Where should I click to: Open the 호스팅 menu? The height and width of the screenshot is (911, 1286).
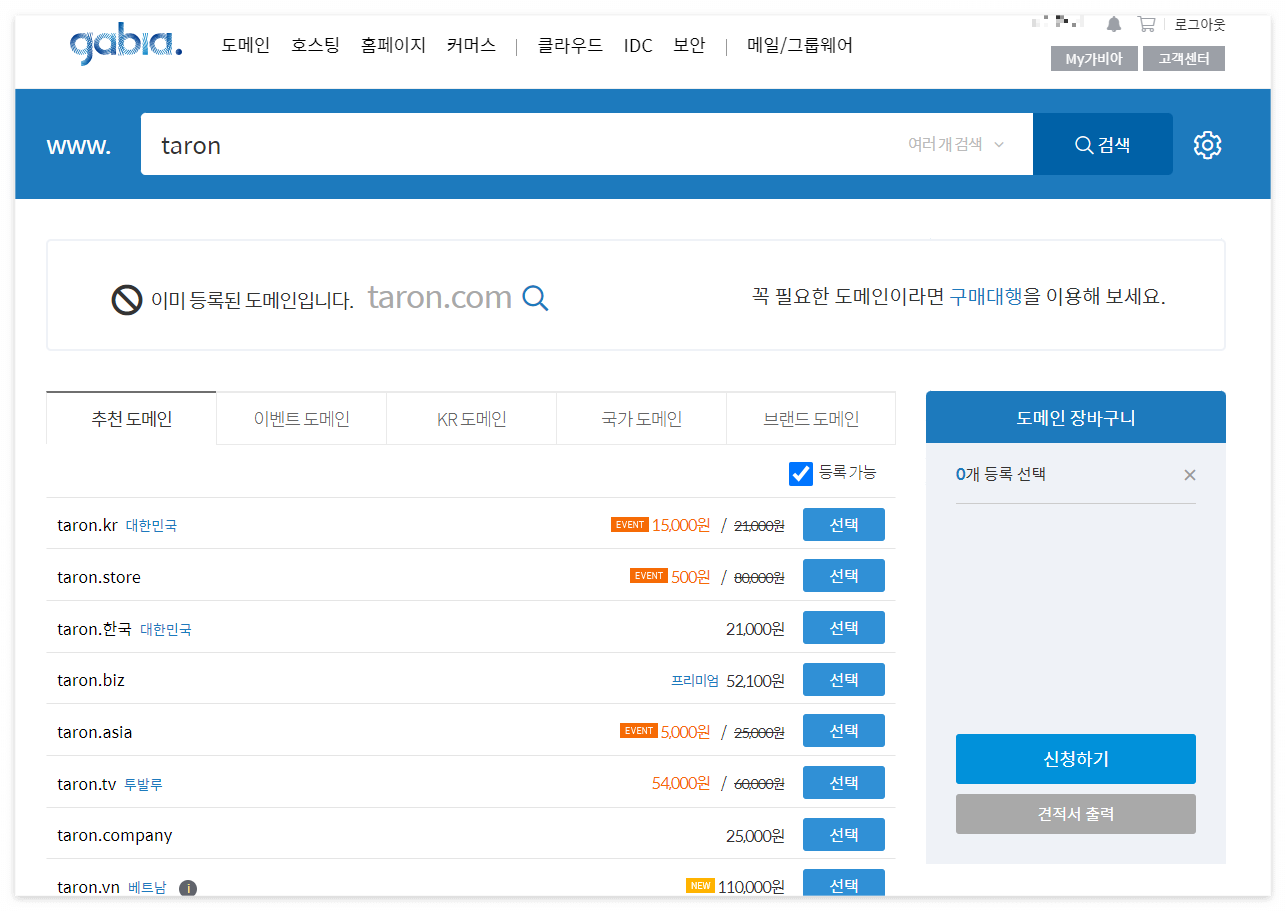coord(316,45)
